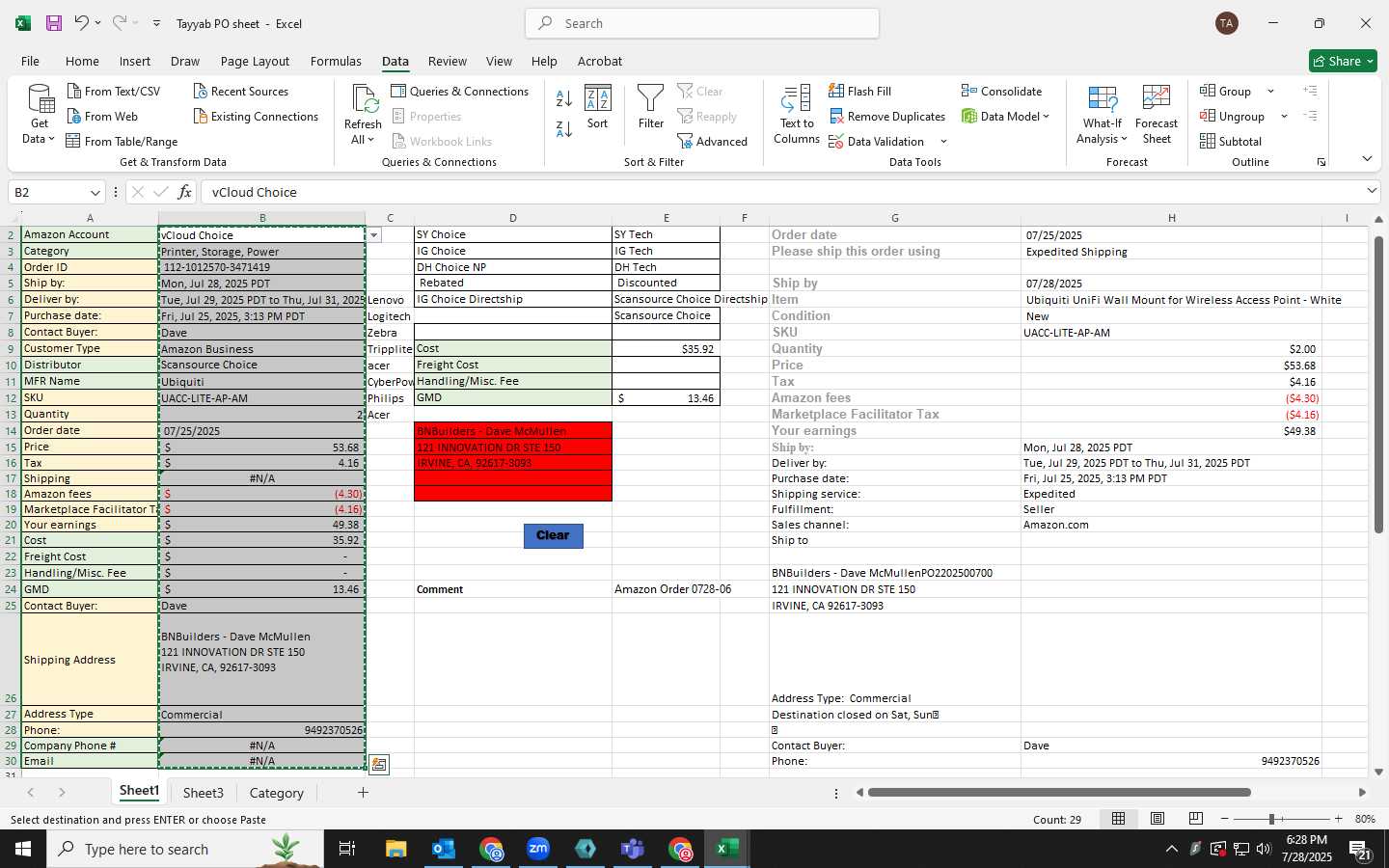The image size is (1389, 868).
Task: Switch to the Review tab
Action: pyautogui.click(x=448, y=61)
